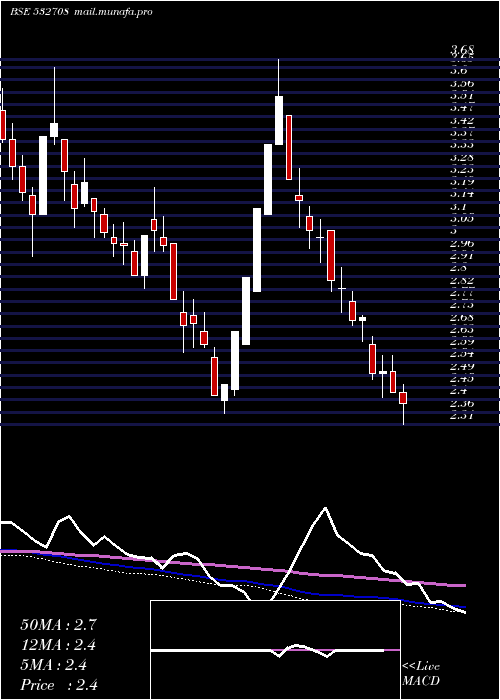500x700 pixels.
Task: Click the MACD inset panel
Action: coord(275,650)
